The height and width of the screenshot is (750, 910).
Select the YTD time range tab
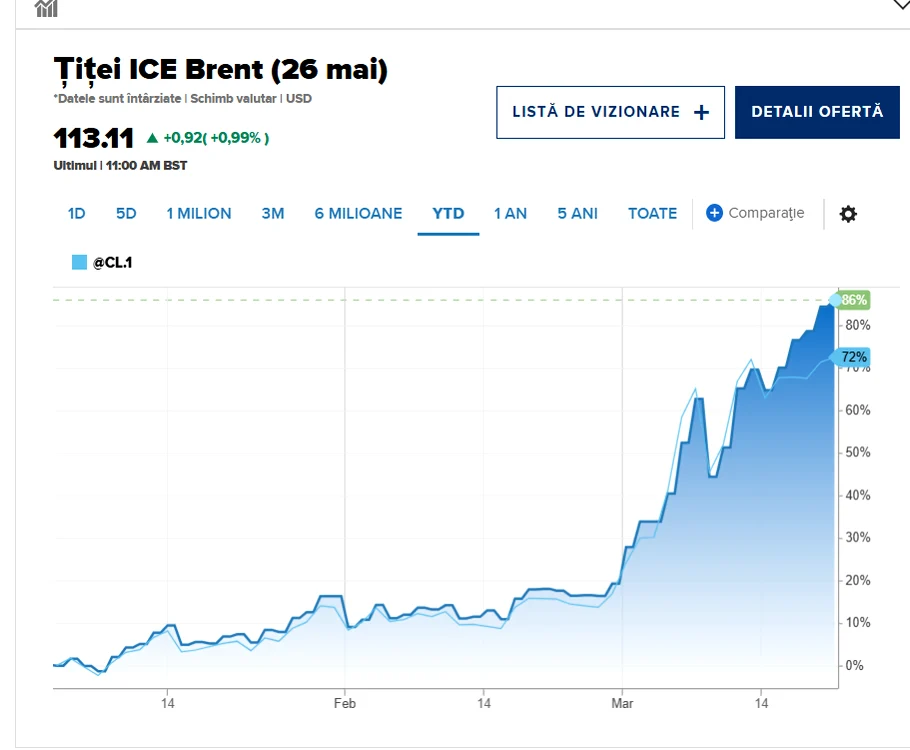[x=448, y=214]
